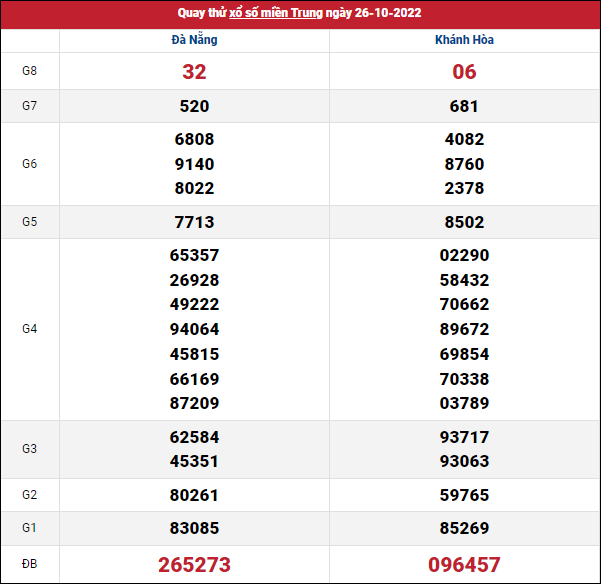The width and height of the screenshot is (601, 584).
Task: Select Đà Nẵng G3 number 62584
Action: coord(194,437)
